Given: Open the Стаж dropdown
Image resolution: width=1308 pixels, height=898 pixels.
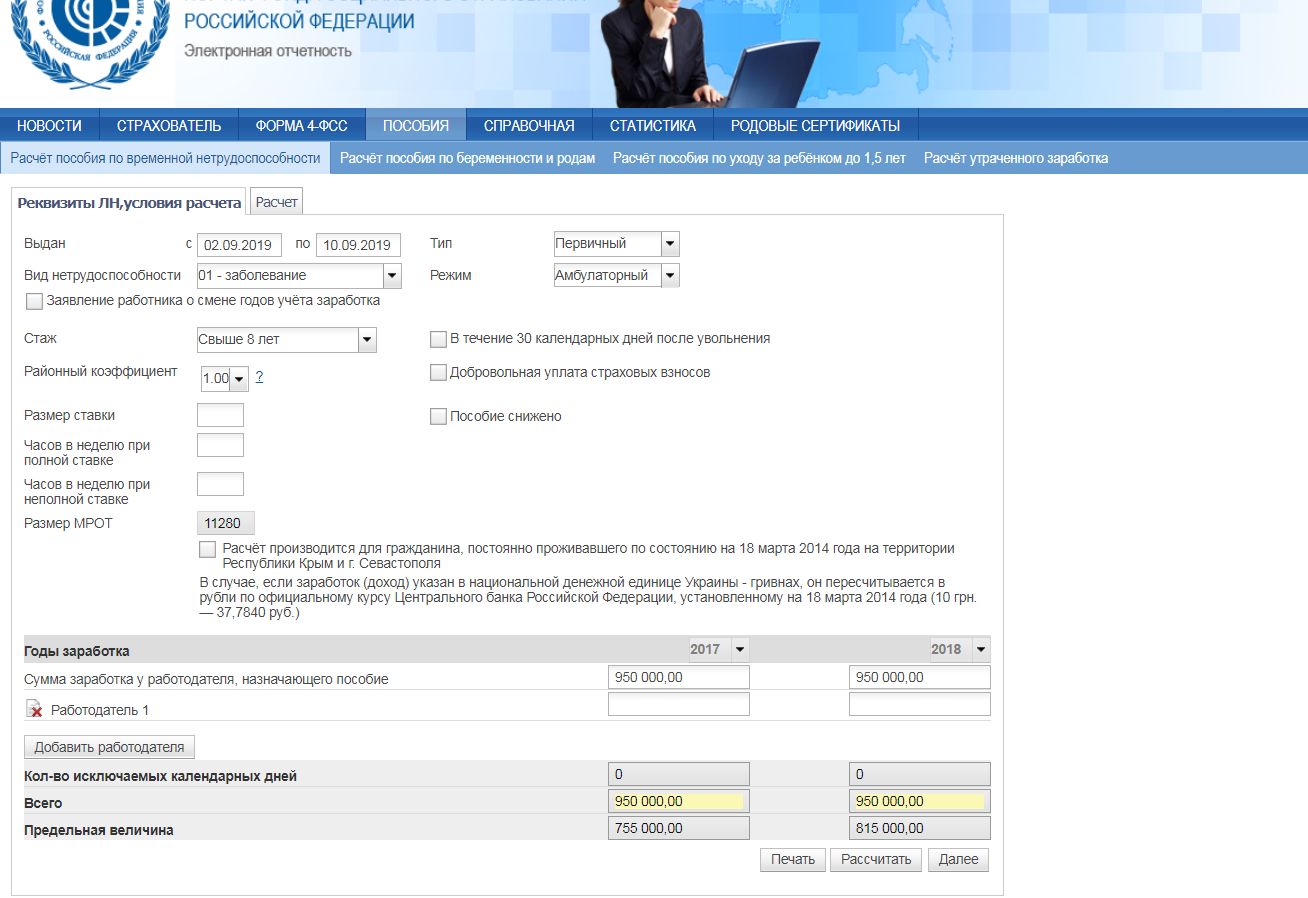Looking at the screenshot, I should pyautogui.click(x=367, y=340).
